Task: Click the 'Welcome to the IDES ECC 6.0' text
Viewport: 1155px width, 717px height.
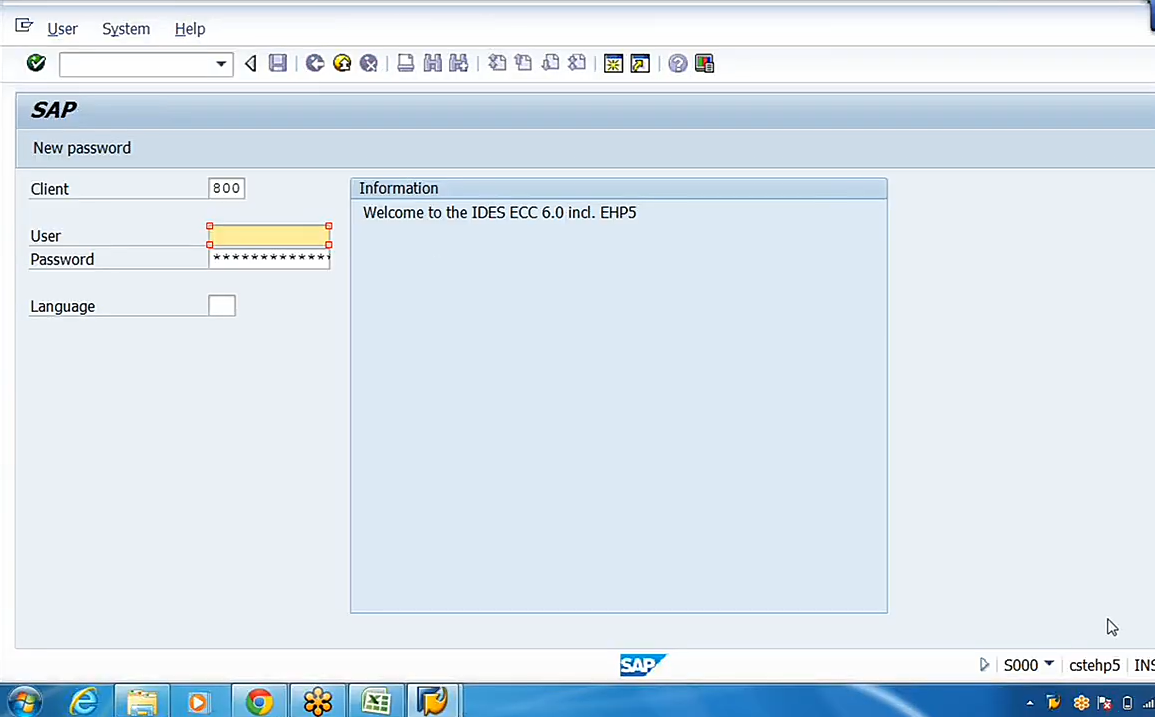Action: click(x=499, y=213)
